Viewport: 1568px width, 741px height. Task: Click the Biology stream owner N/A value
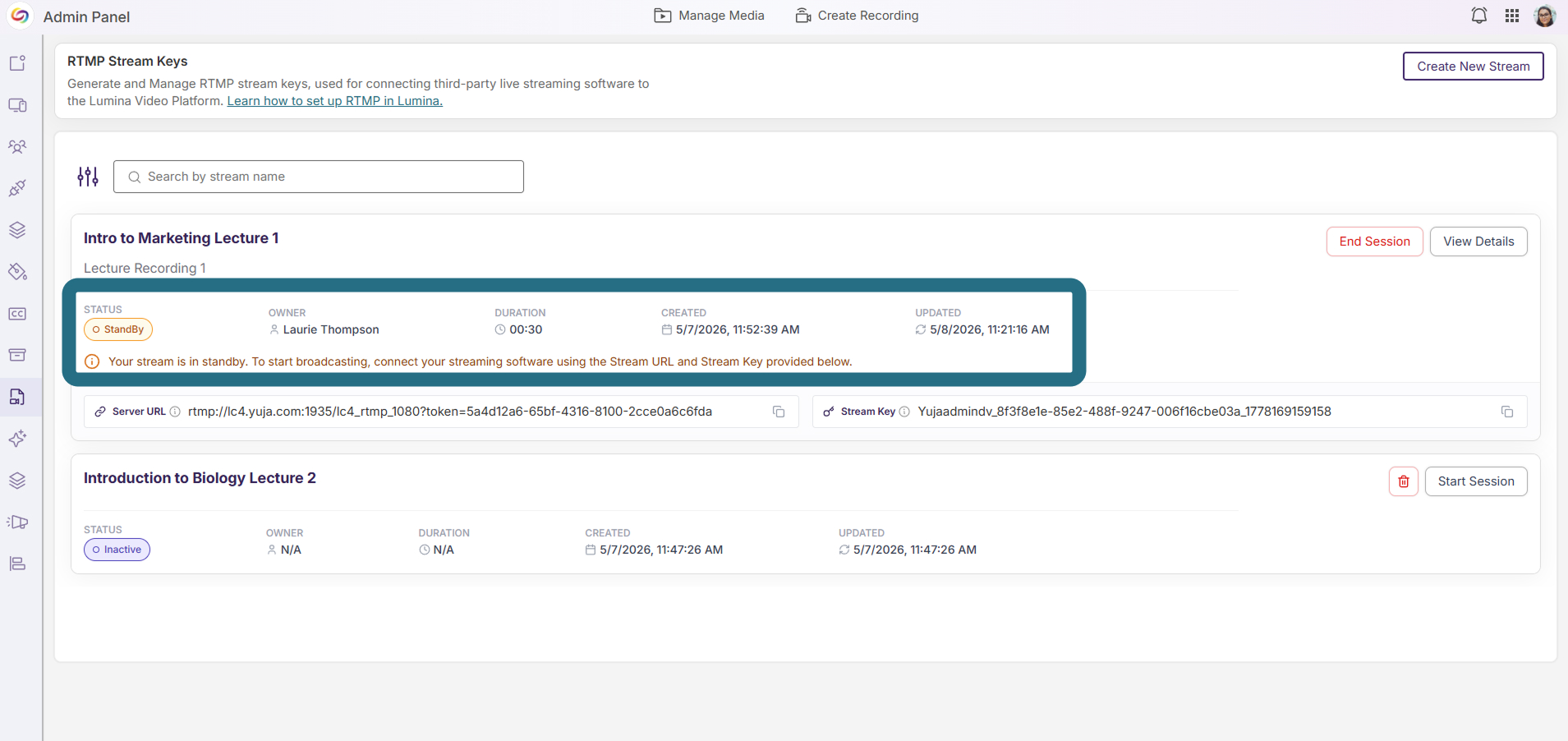[x=291, y=550]
